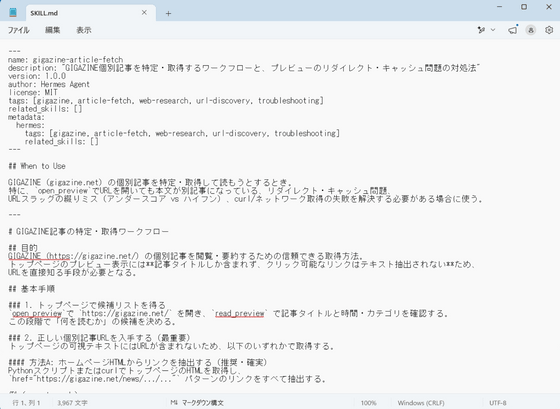The height and width of the screenshot is (409, 560).
Task: Click the '#### 方法A' heading line
Action: coord(137,363)
